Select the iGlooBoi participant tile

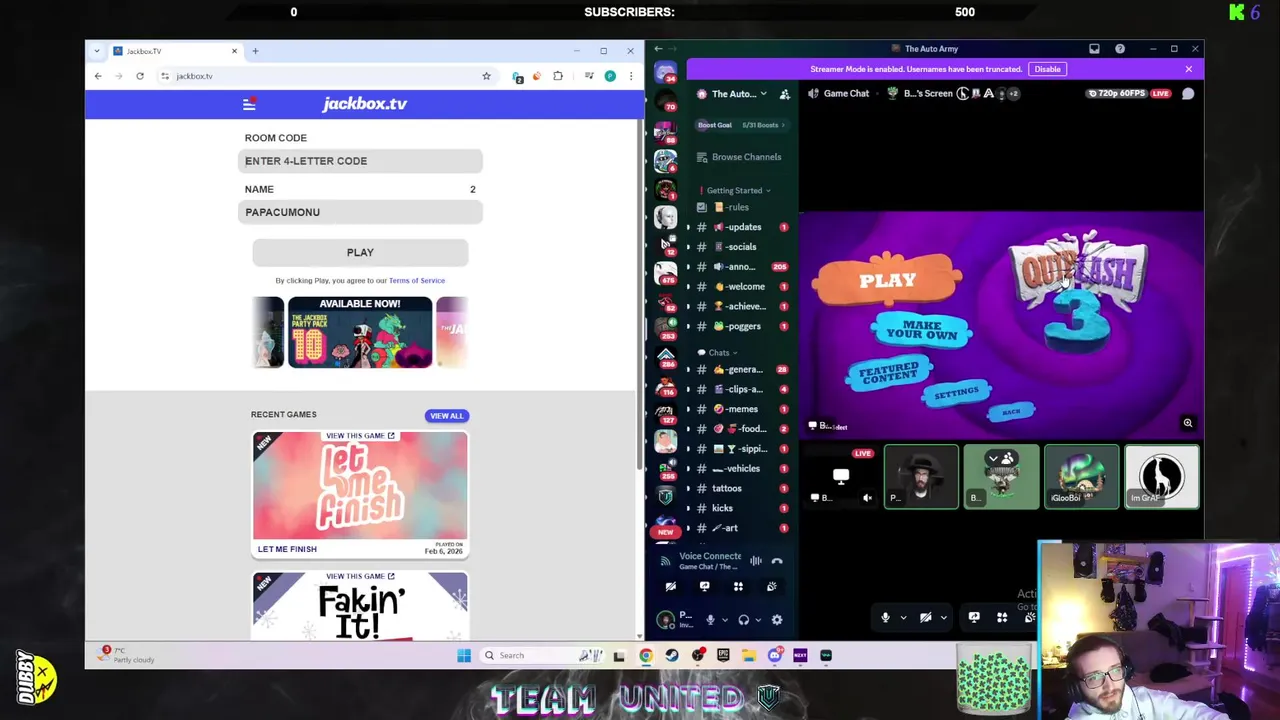point(1081,477)
